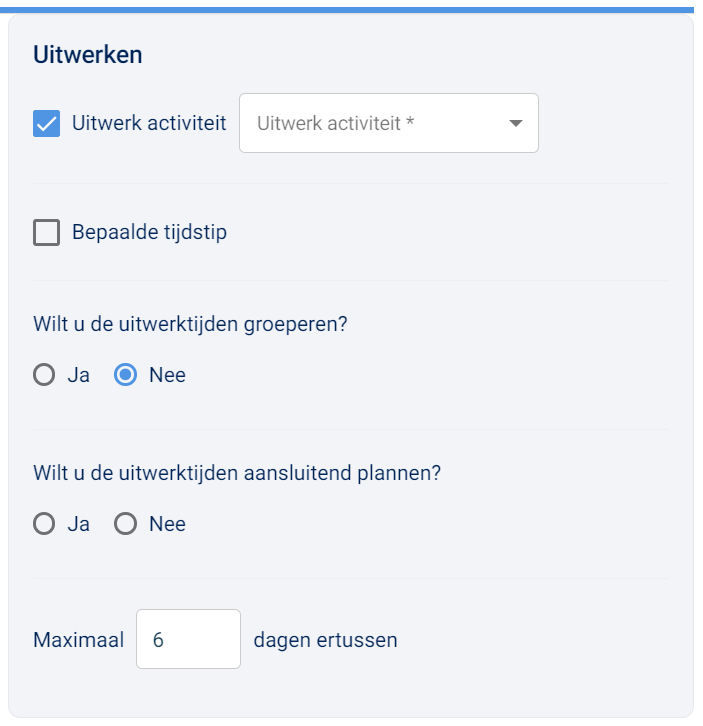The height and width of the screenshot is (726, 703).
Task: Click the "Nee" label under aansluitend plannen
Action: 167,524
